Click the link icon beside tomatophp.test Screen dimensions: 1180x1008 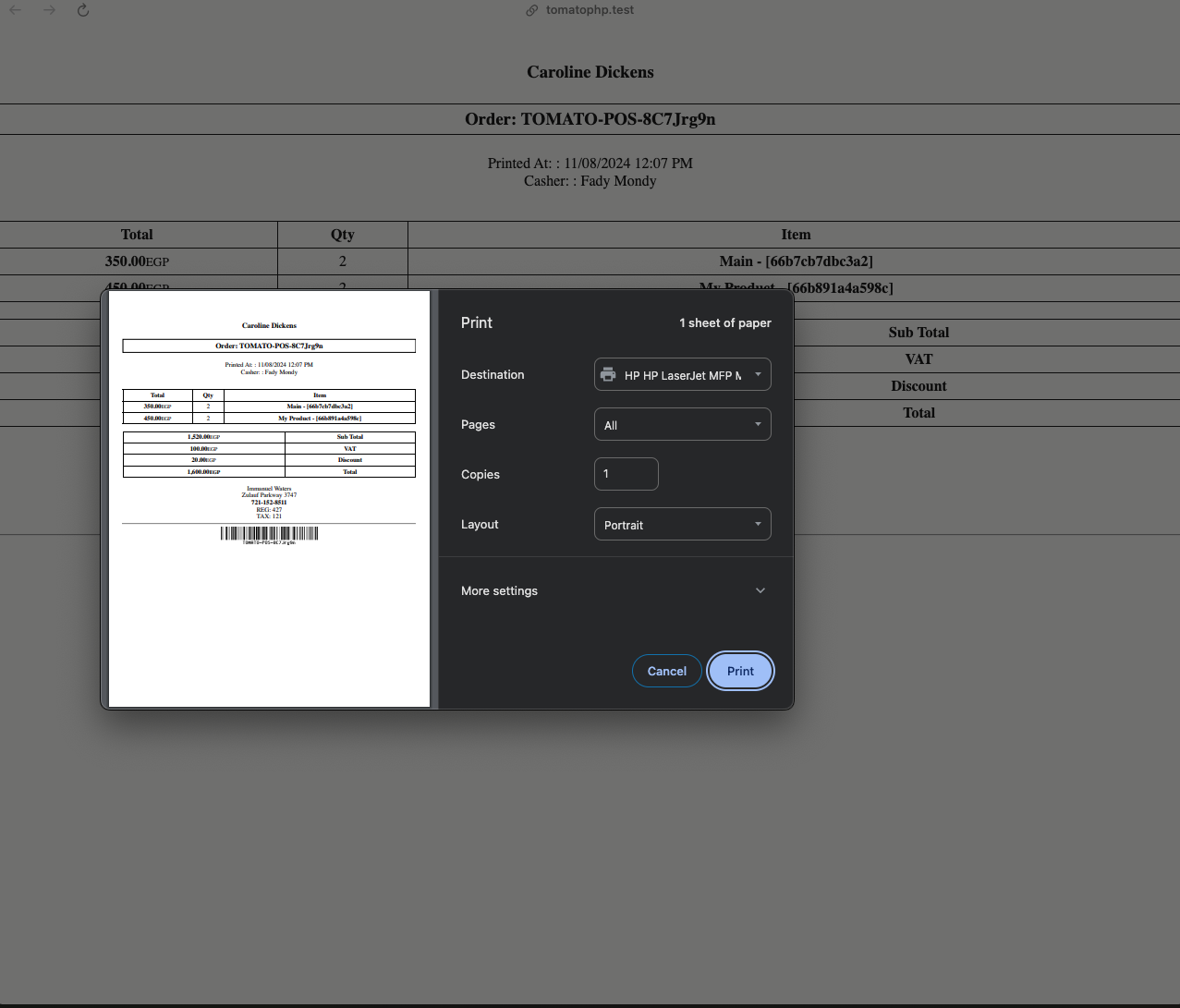pyautogui.click(x=531, y=11)
